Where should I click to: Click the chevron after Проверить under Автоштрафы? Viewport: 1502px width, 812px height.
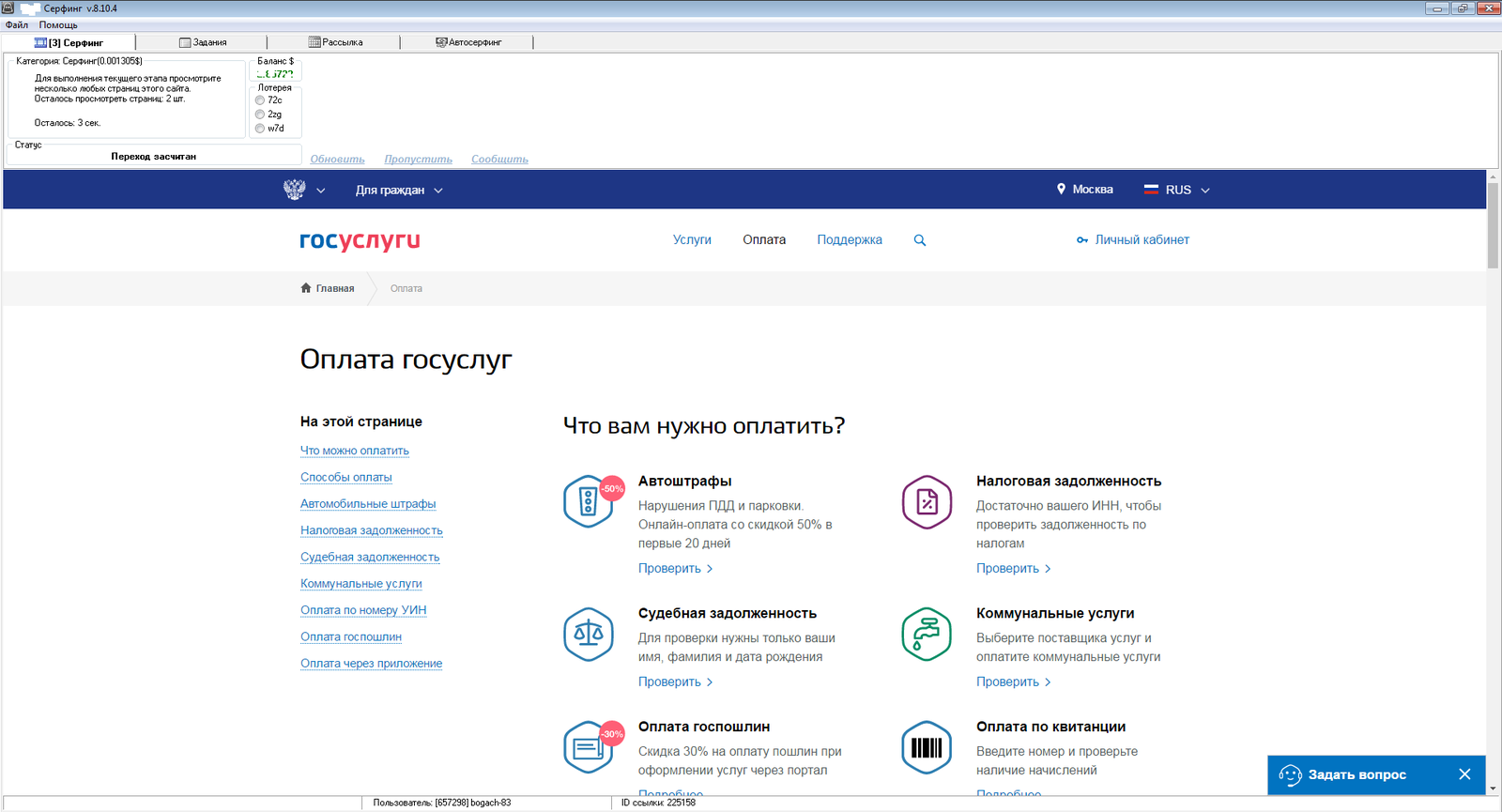710,569
